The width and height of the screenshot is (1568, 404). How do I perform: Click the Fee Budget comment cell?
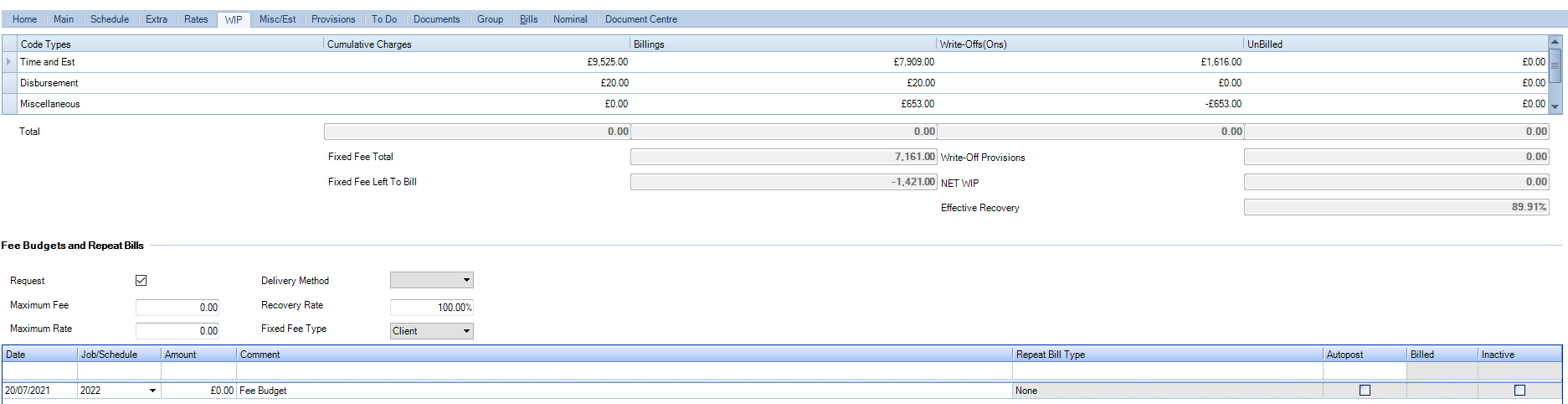coord(625,391)
